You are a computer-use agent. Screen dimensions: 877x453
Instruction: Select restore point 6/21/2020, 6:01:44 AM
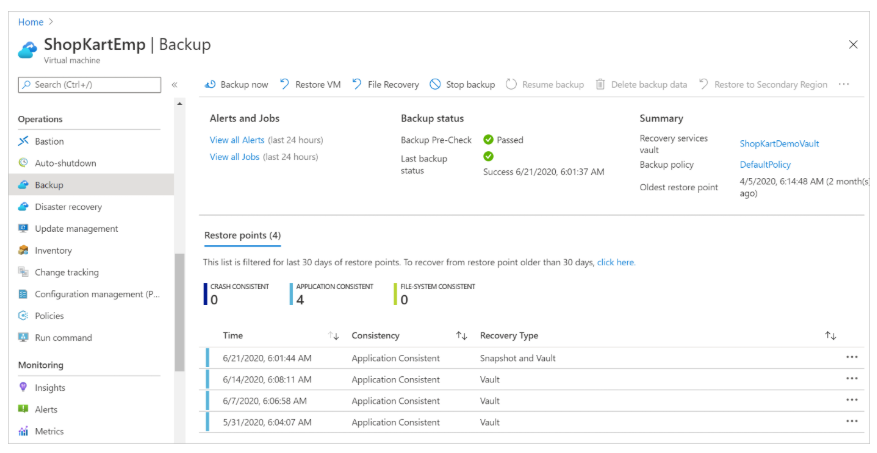click(x=267, y=358)
